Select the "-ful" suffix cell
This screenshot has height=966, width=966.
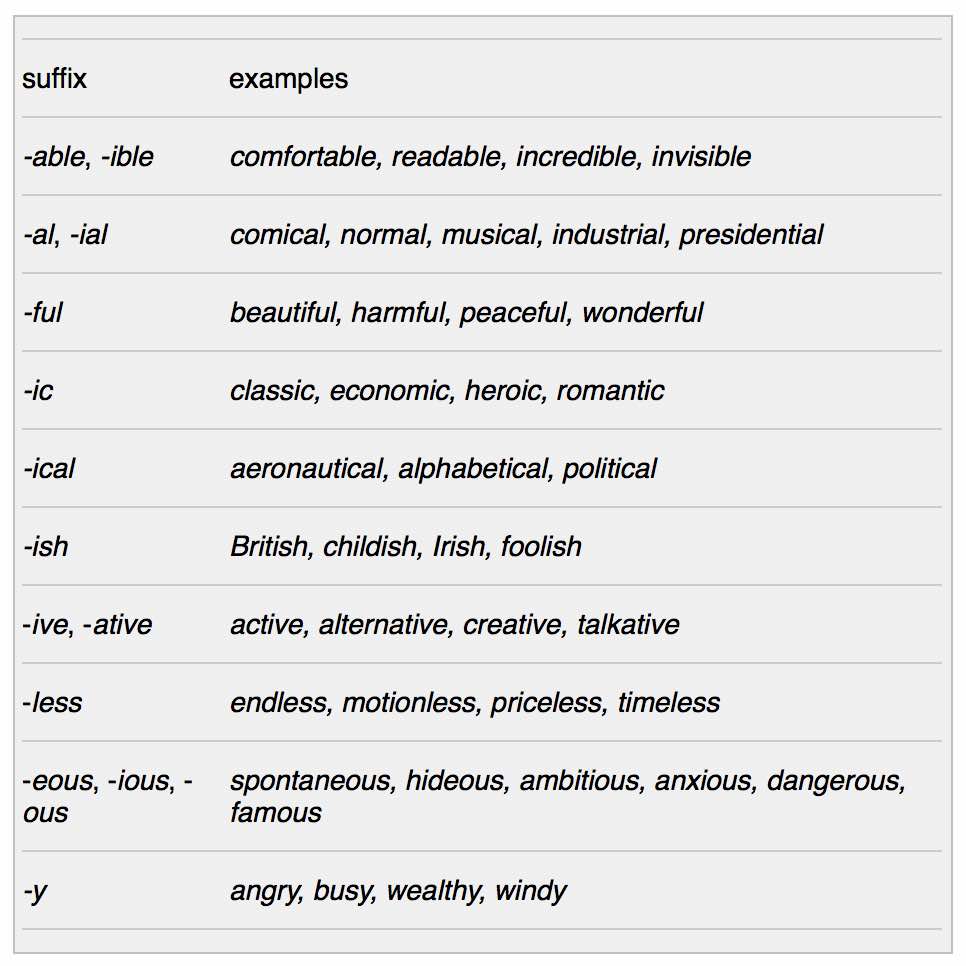point(43,313)
